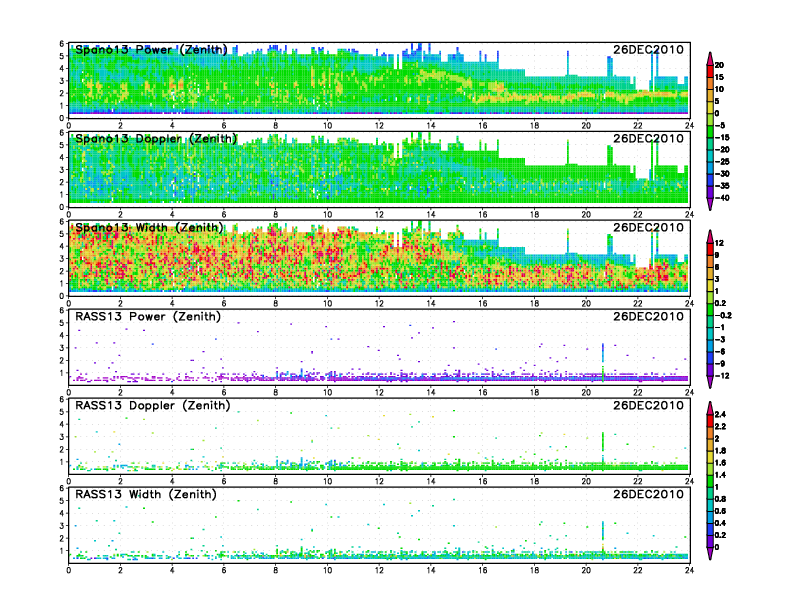Click the 26DEC2010 date on Spano13 Power plot
792x612 pixels.
(x=648, y=49)
